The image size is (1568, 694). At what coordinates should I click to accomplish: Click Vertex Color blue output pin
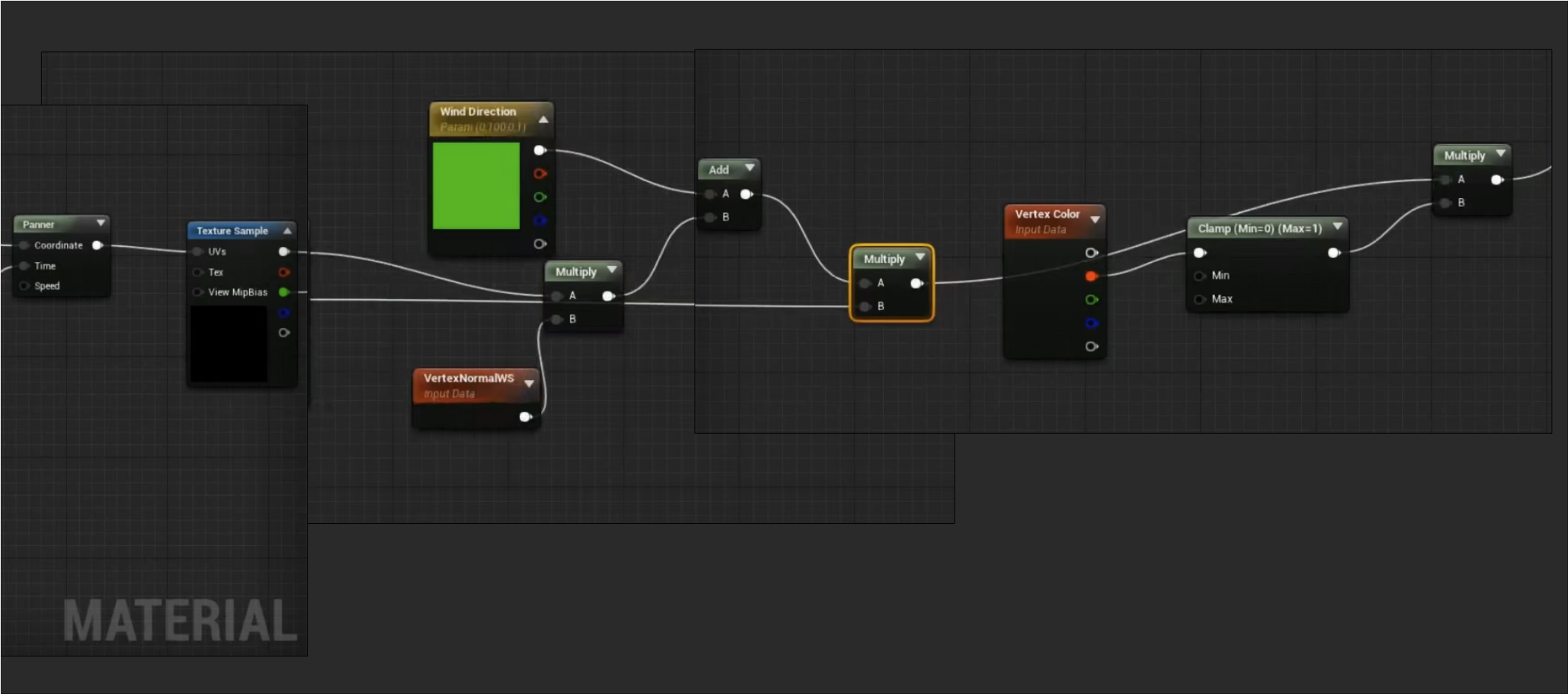(1091, 323)
